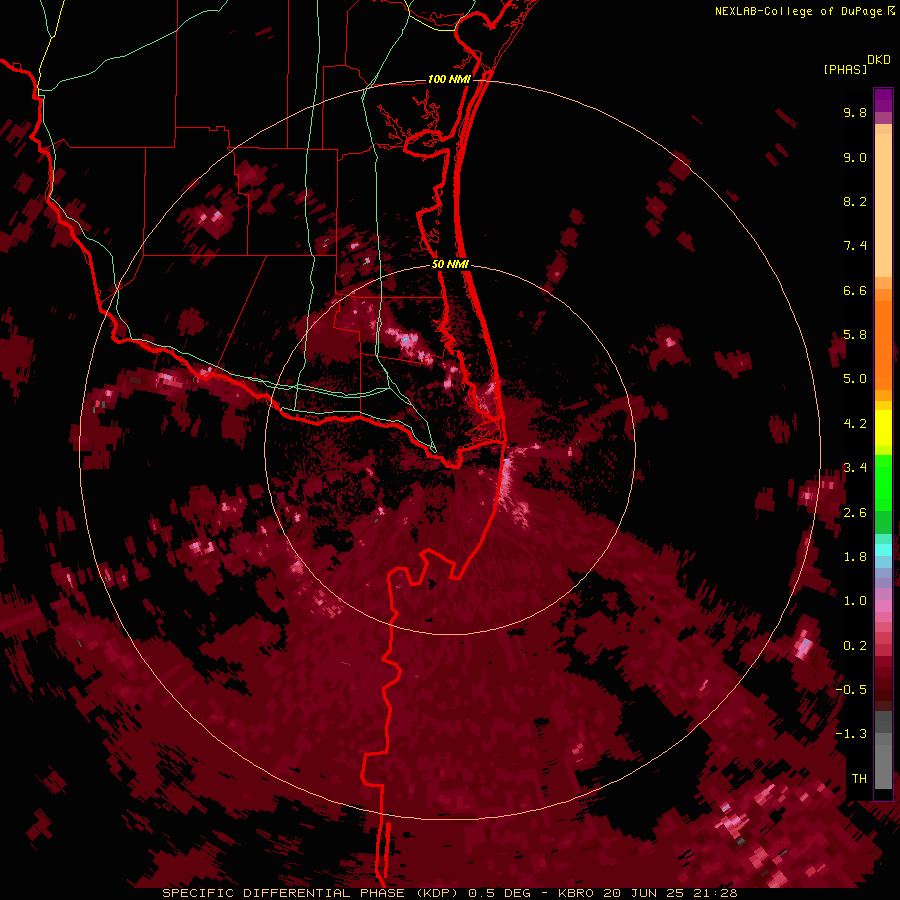The image size is (900, 900).
Task: Click the 4.2 value on color scale
Action: (855, 424)
